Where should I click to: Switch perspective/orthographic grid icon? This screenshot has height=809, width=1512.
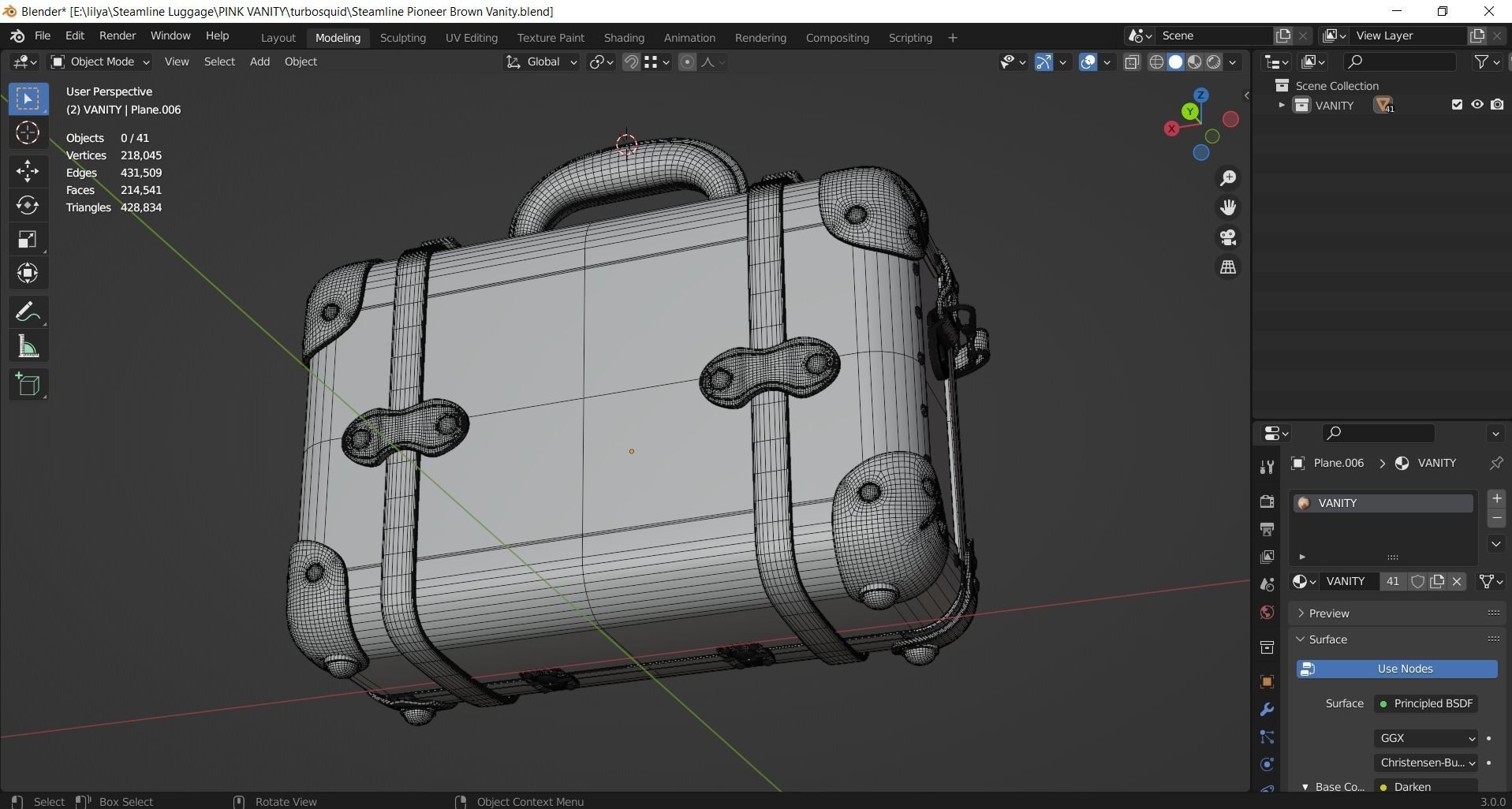(1228, 267)
